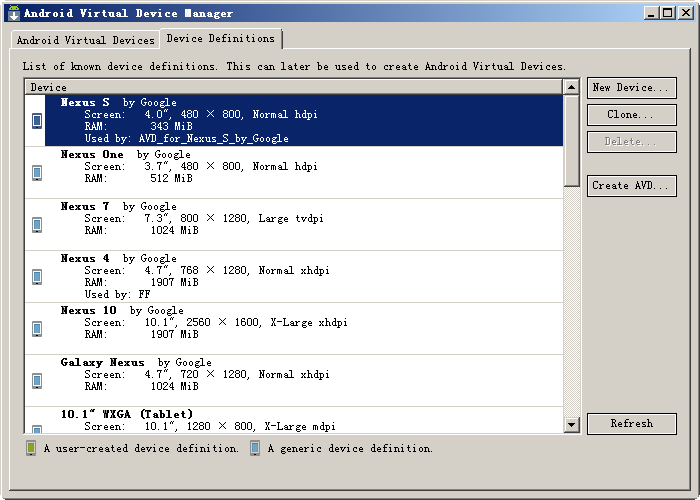
Task: Click the Clone button
Action: (632, 115)
